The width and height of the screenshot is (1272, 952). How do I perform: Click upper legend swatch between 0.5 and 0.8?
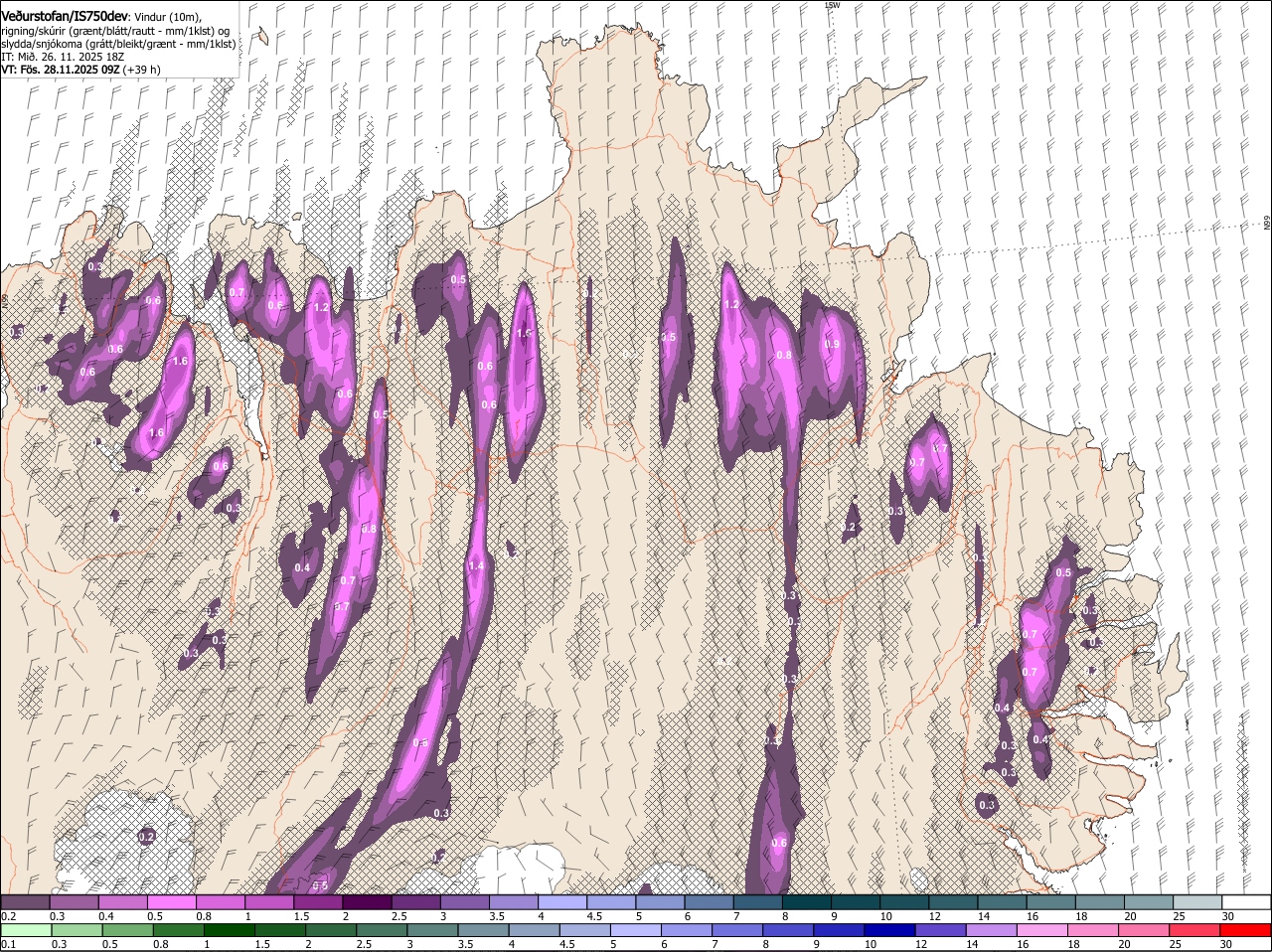point(171,902)
